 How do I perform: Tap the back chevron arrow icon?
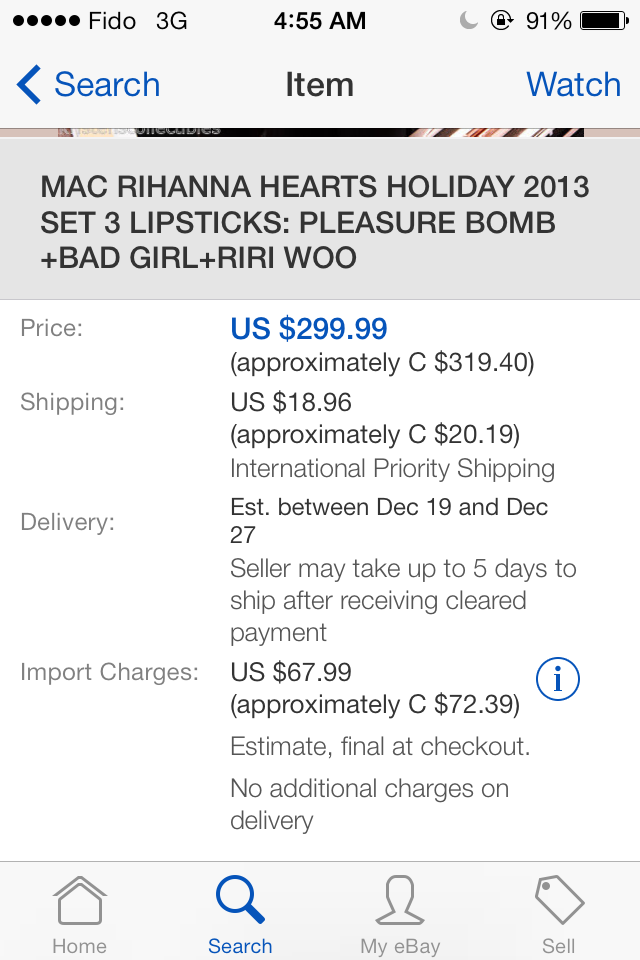point(29,84)
